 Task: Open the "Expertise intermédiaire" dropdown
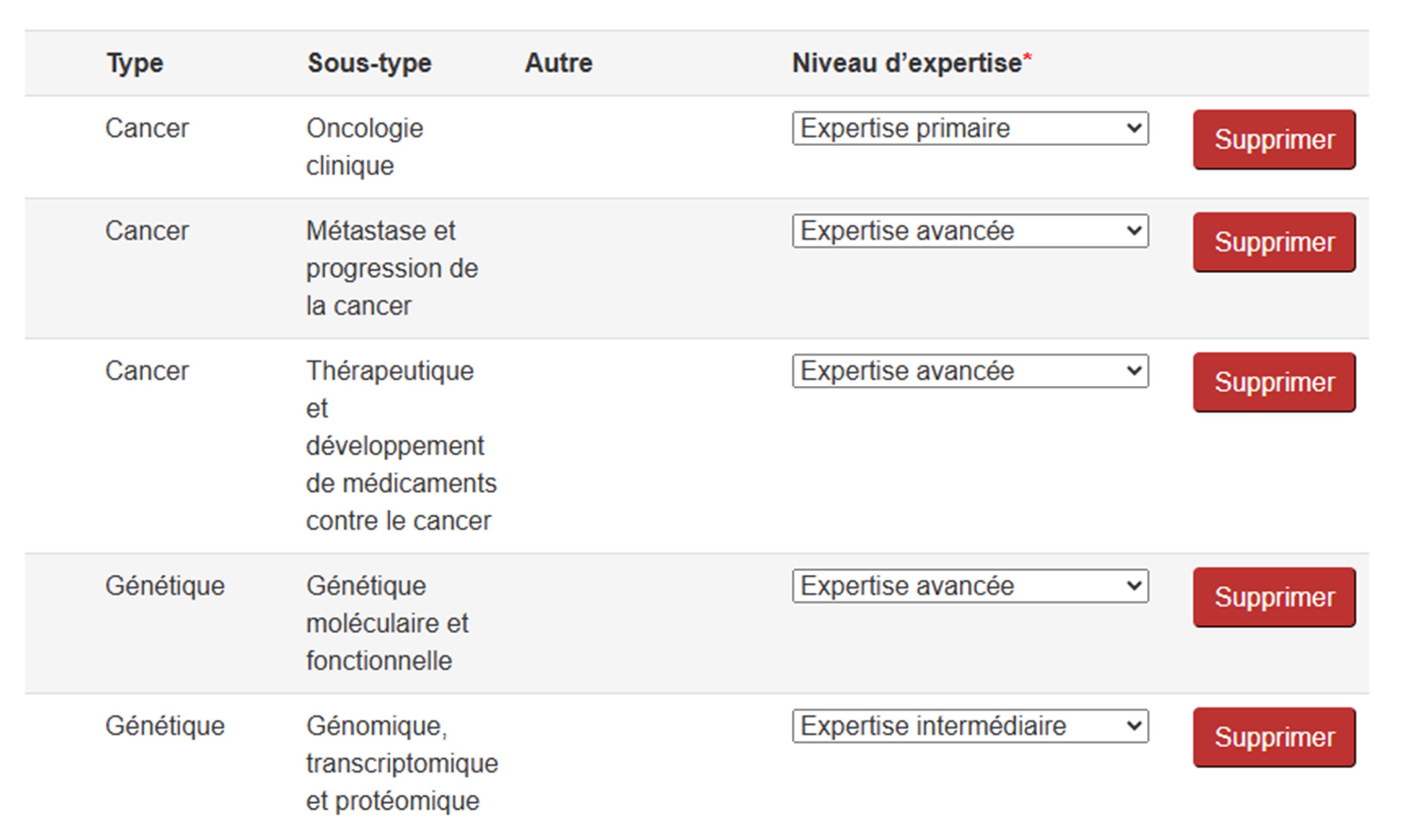tap(970, 726)
